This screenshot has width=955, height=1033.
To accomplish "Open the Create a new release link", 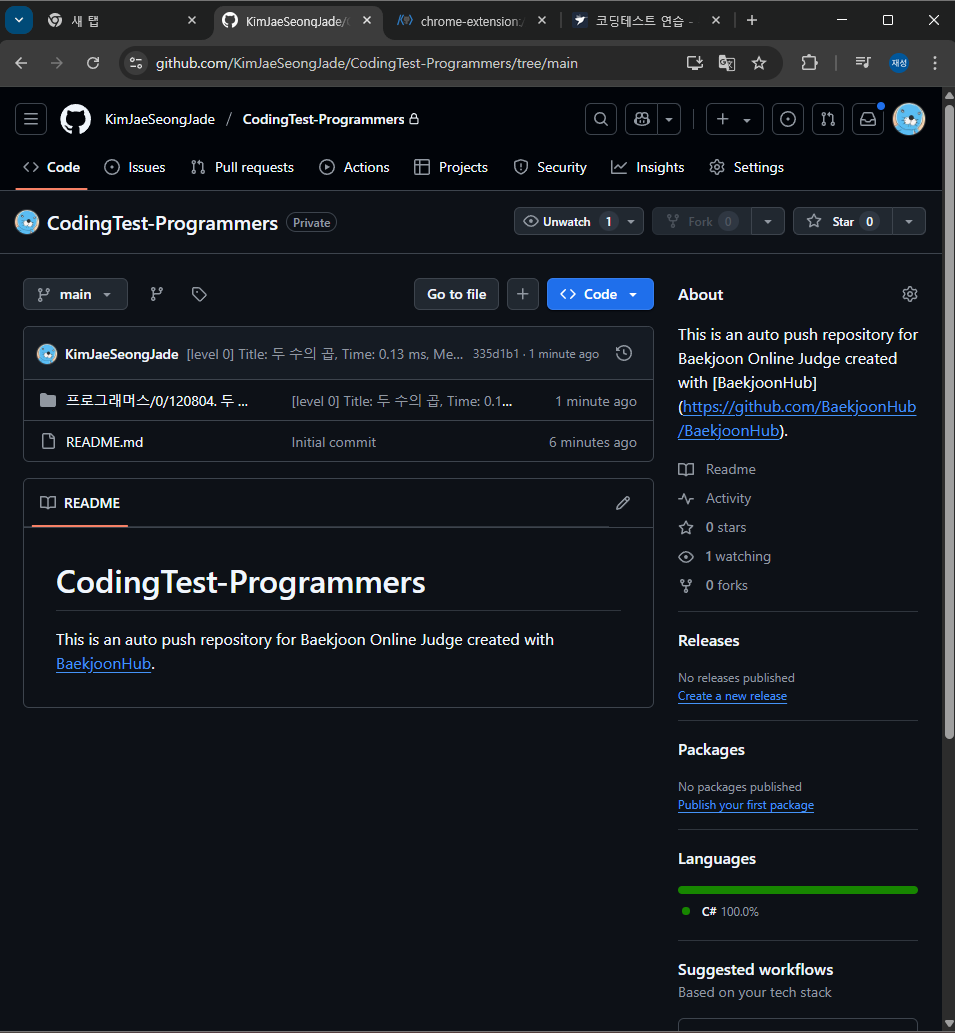I will 732,696.
